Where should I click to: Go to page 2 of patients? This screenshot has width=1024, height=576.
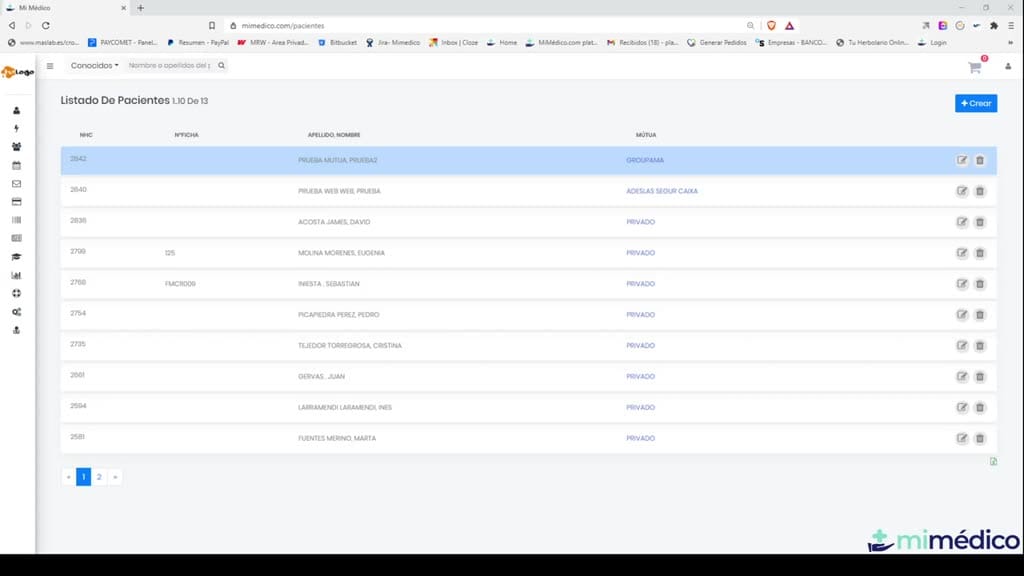99,477
